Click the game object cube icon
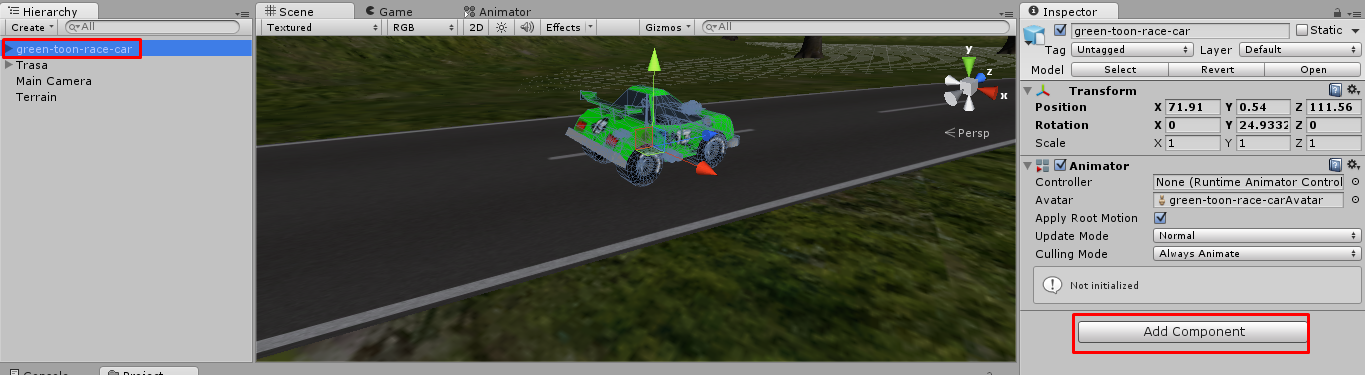1365x375 pixels. tap(1035, 36)
